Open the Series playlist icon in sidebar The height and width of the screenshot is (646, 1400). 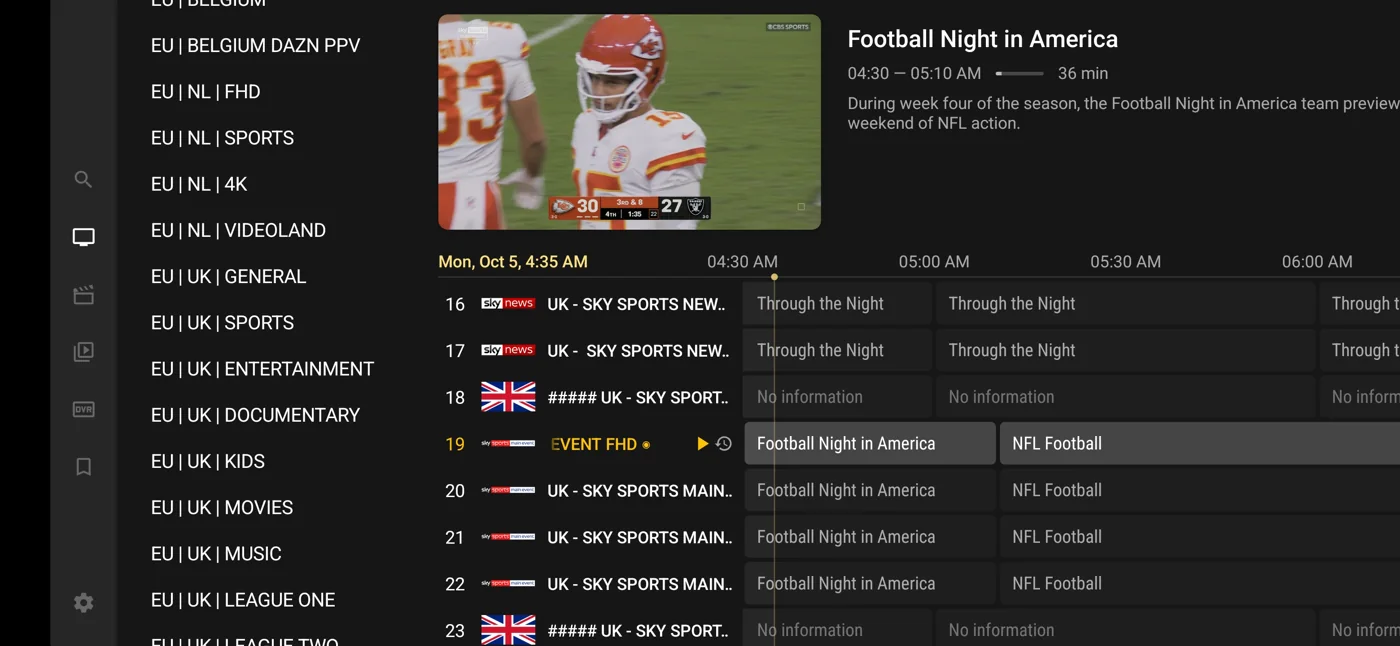click(x=84, y=352)
